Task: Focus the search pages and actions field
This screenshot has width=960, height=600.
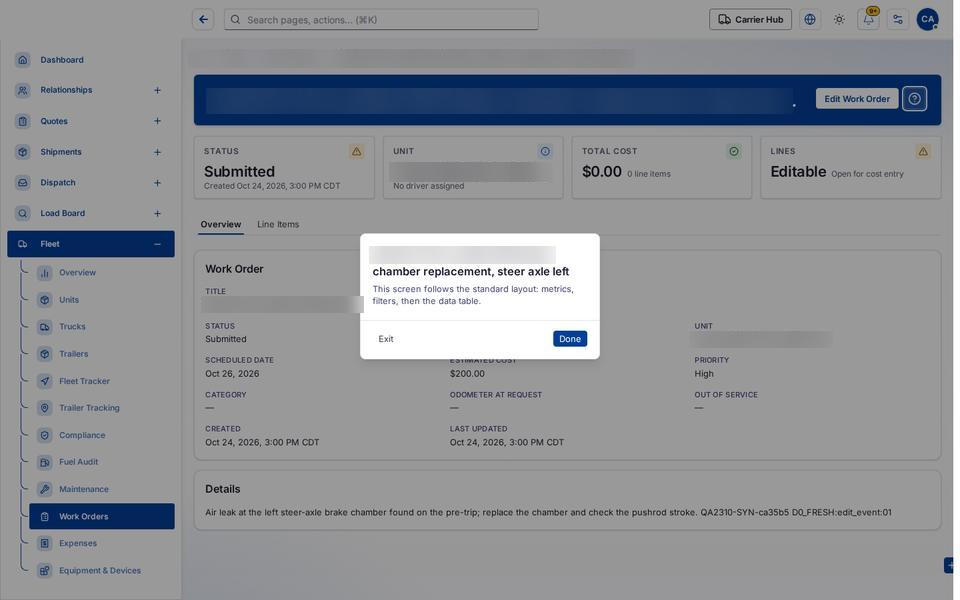Action: pos(381,20)
